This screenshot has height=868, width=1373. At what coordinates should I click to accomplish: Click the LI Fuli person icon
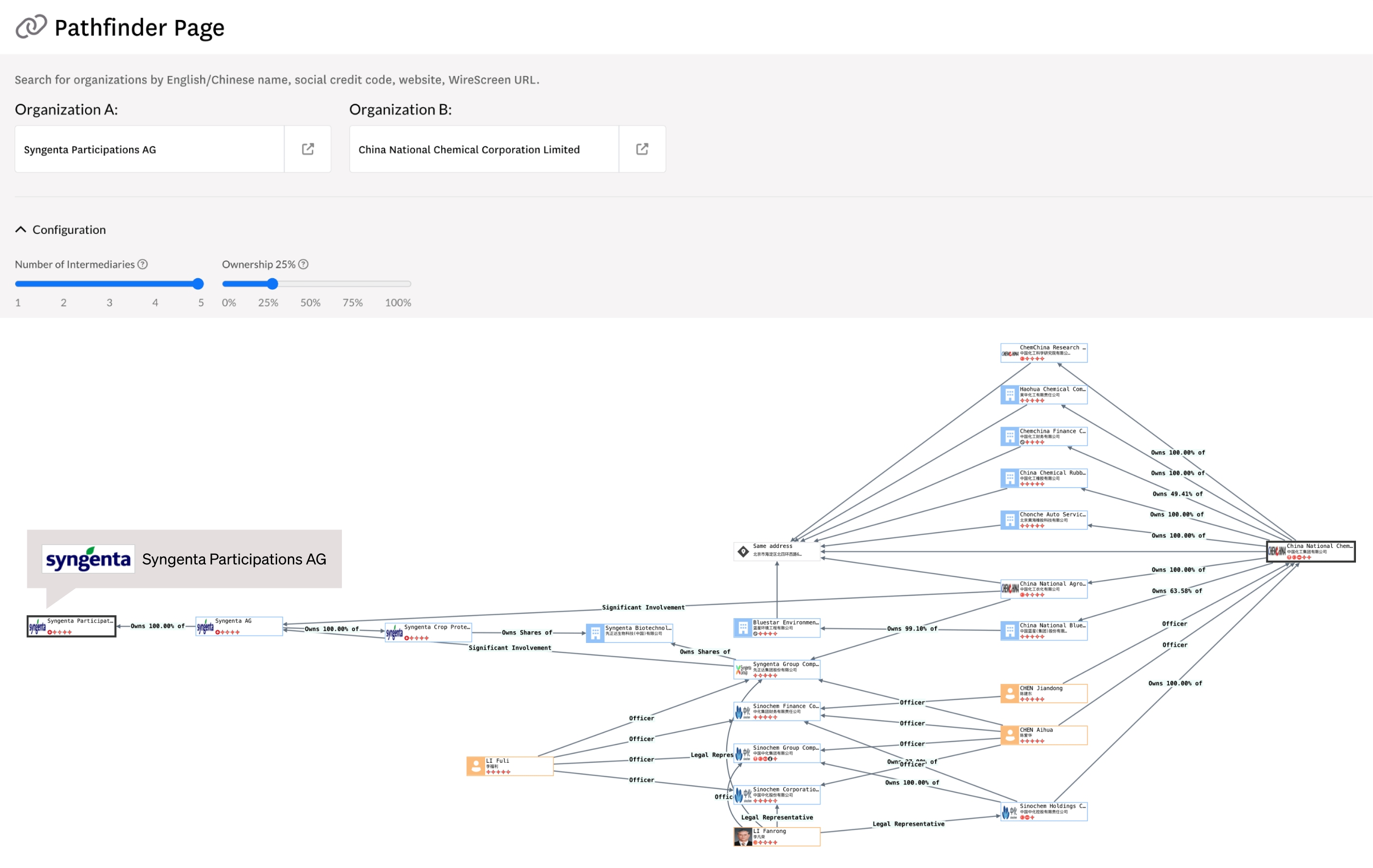tap(475, 766)
